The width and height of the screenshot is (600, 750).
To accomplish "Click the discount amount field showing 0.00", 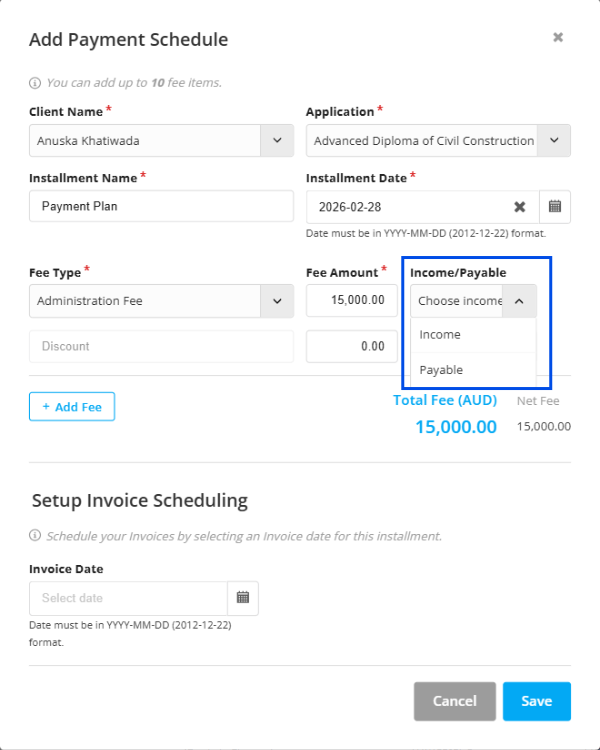I will 349,346.
